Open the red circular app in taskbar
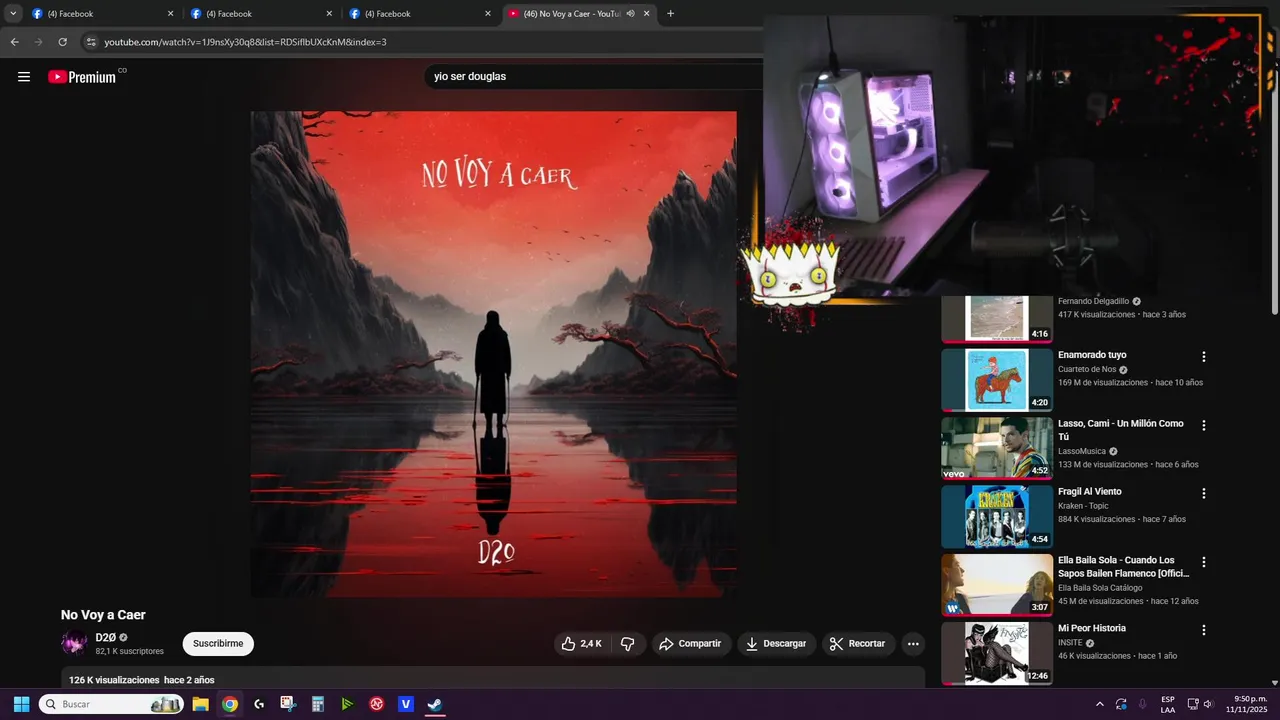The image size is (1280, 720). [377, 704]
